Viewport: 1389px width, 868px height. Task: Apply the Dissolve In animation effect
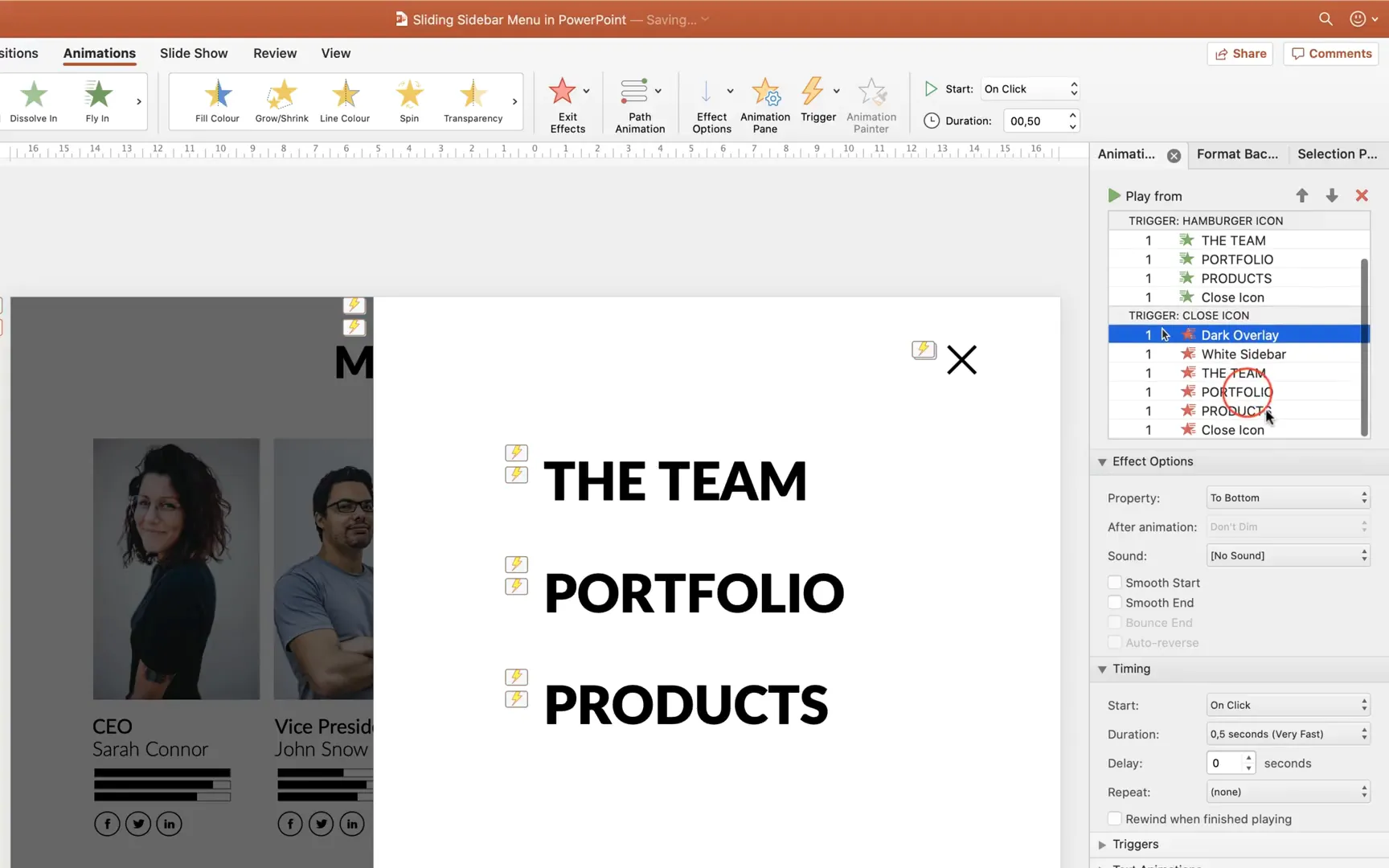(34, 101)
